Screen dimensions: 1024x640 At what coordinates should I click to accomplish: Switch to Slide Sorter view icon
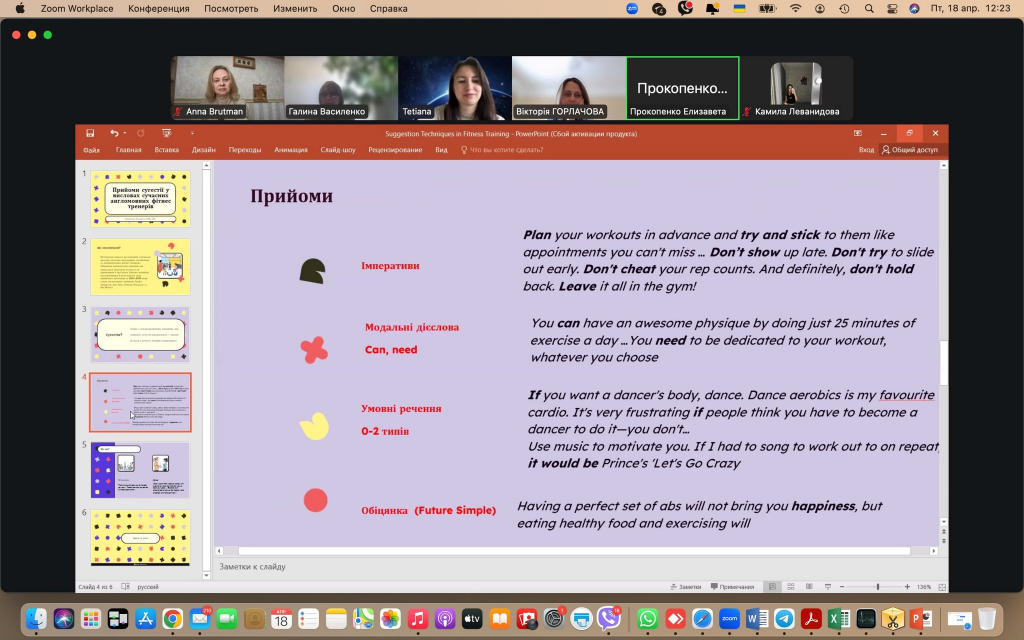pos(790,587)
